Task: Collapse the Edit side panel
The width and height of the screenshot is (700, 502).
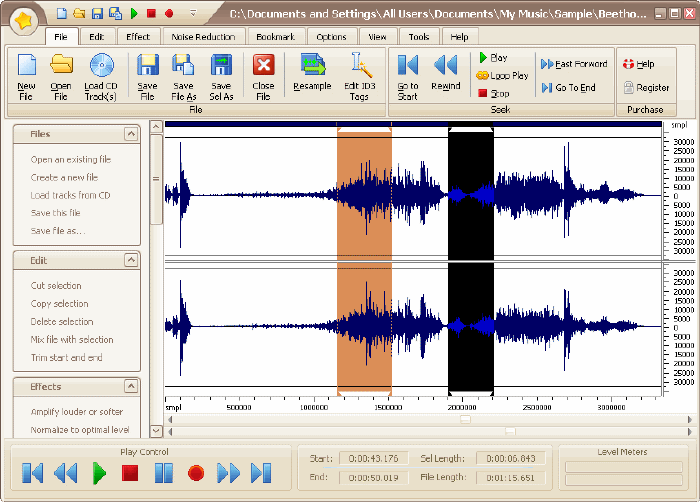Action: (131, 260)
